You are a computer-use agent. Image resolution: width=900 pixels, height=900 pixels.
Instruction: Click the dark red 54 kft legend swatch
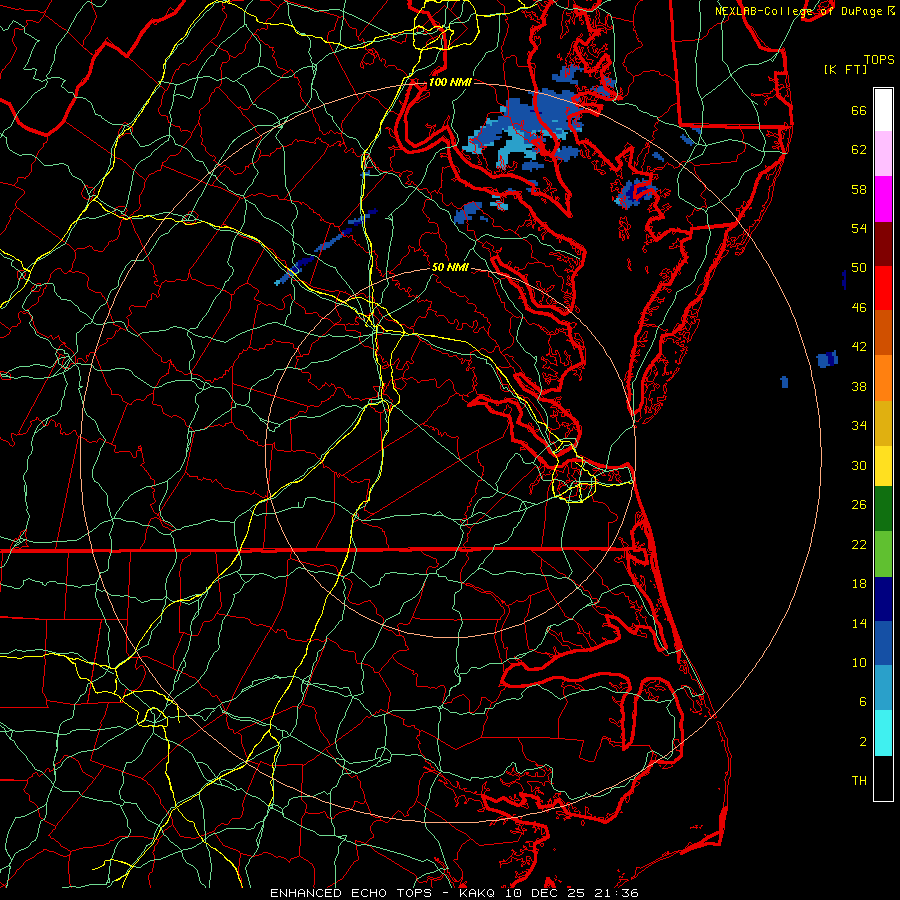(x=883, y=244)
